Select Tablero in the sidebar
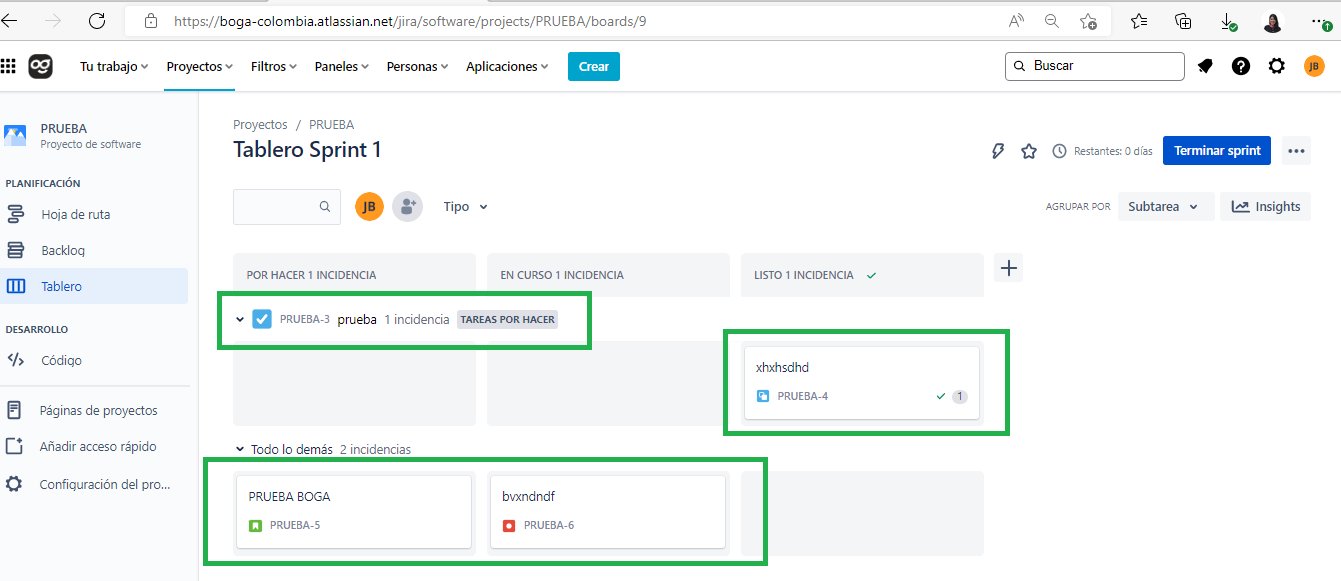This screenshot has height=581, width=1341. click(x=94, y=286)
